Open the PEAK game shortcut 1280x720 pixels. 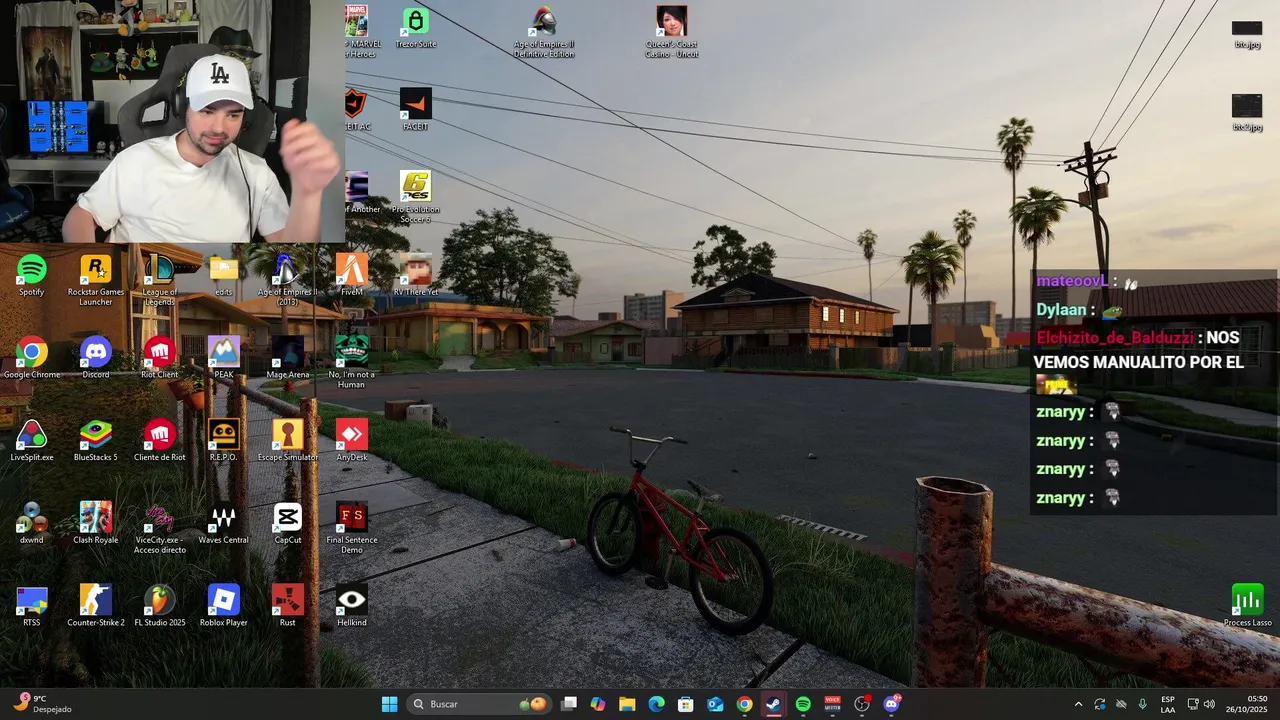(x=223, y=358)
